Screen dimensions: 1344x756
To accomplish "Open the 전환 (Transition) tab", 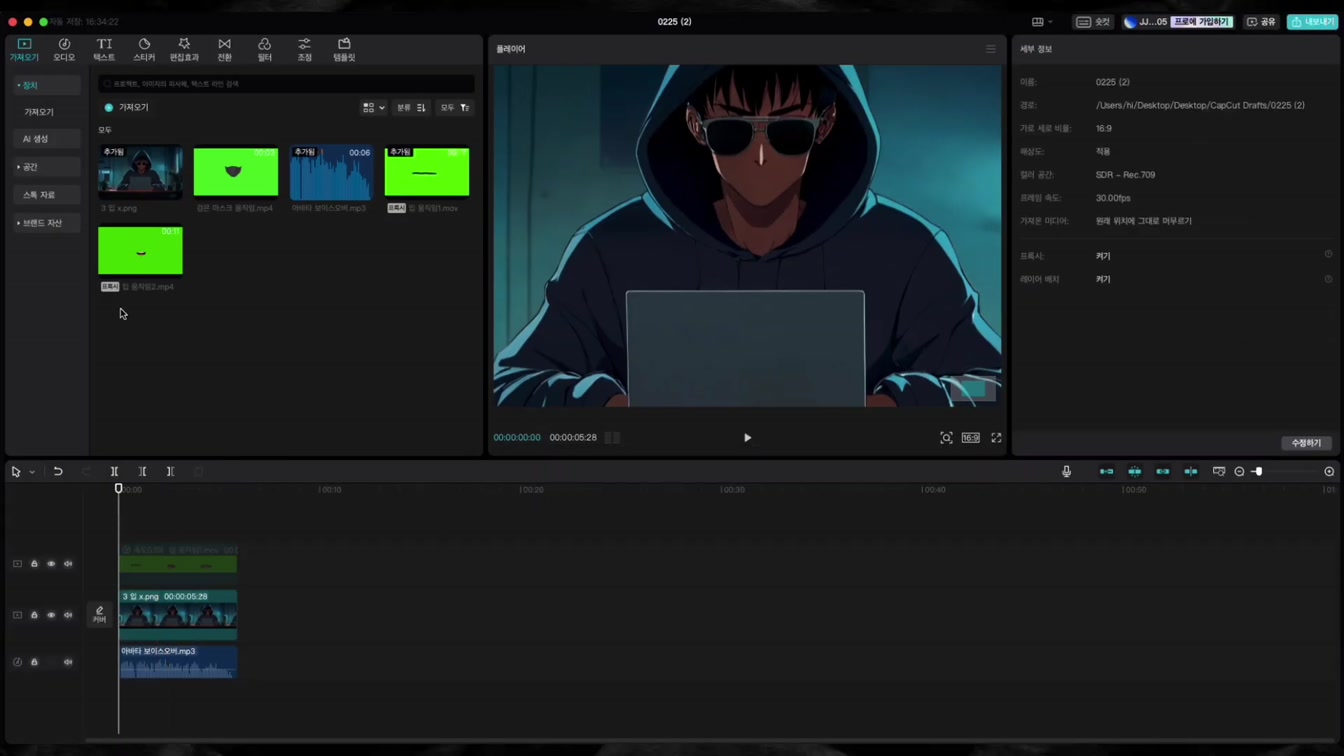I will click(x=224, y=49).
